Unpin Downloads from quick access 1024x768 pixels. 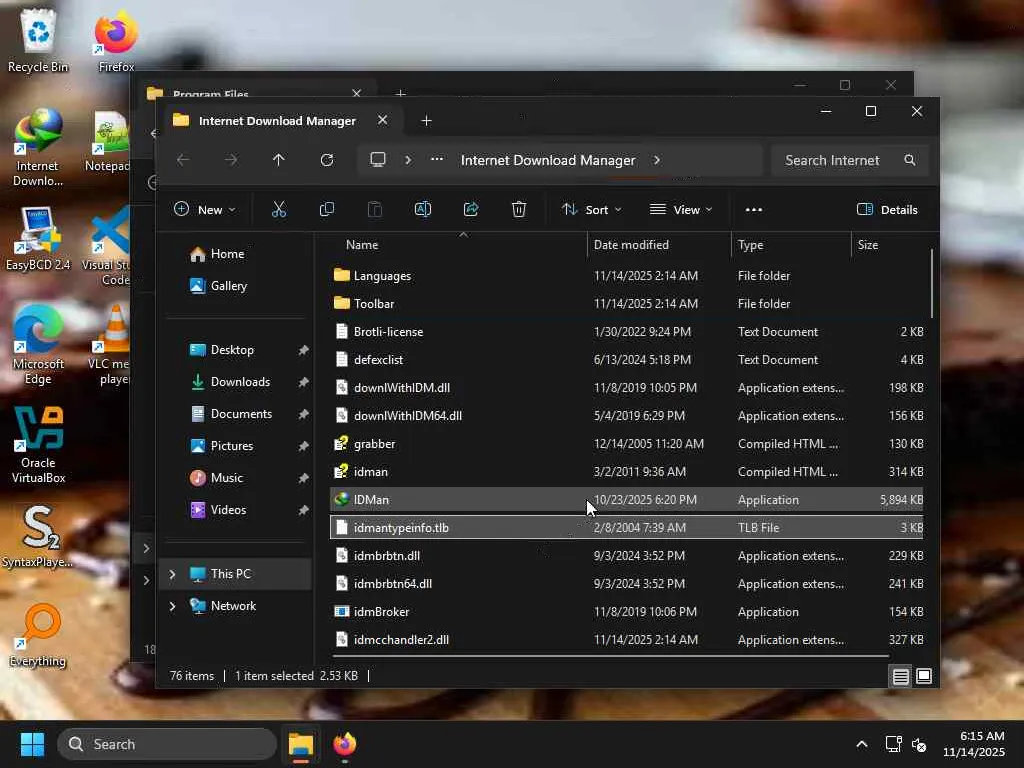pyautogui.click(x=303, y=382)
